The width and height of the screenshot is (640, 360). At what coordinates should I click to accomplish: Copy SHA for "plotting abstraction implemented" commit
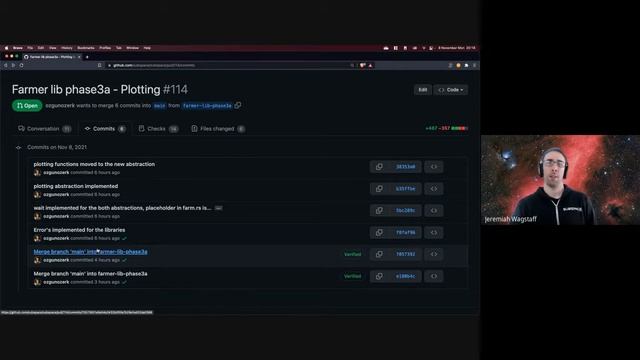[379, 189]
